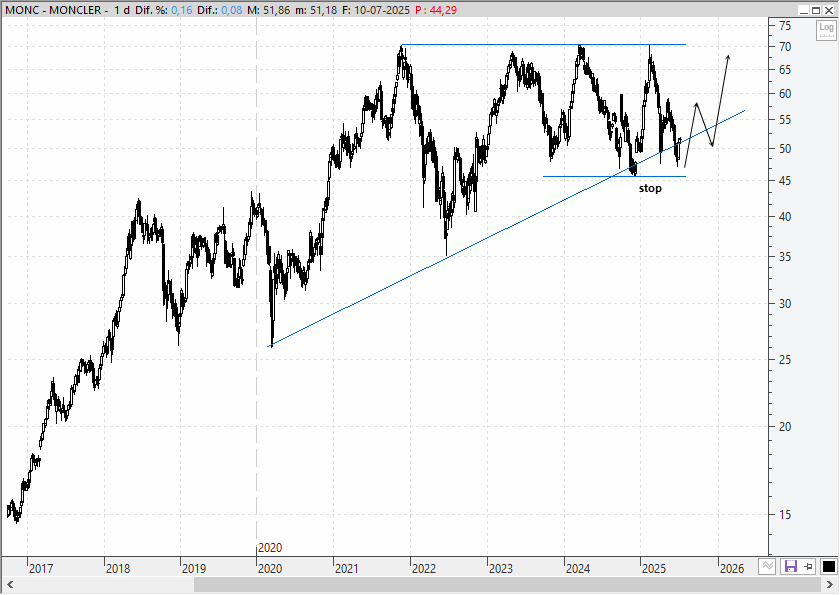Click the 'MONC - MONCLER' title text
This screenshot has width=840, height=595.
(53, 10)
